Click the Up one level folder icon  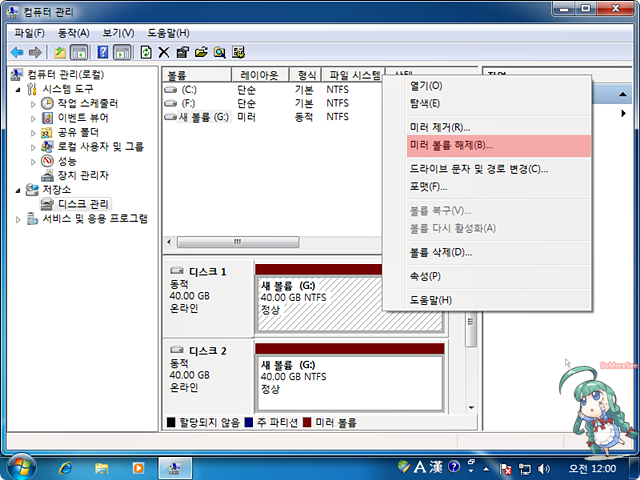(60, 52)
